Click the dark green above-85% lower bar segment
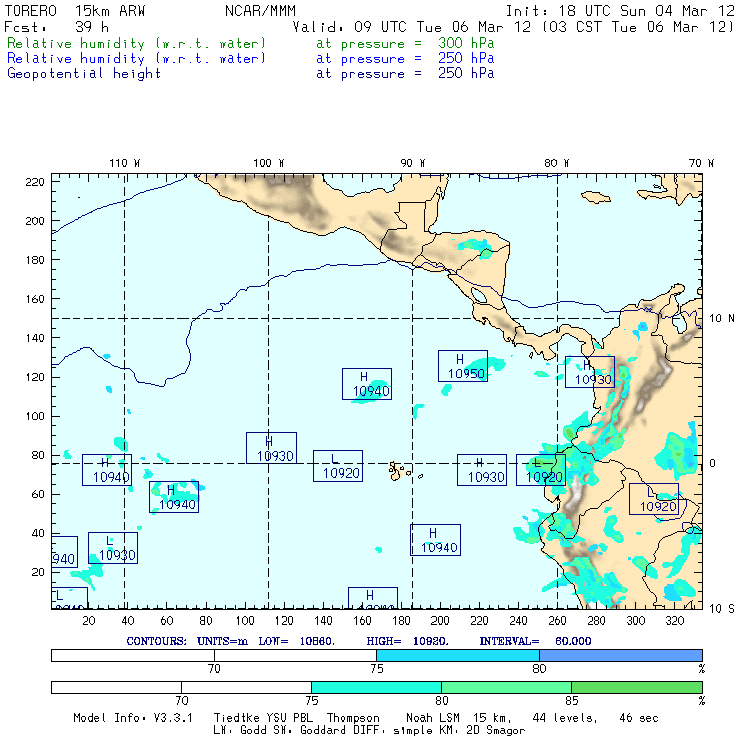Viewport: 740px width, 740px height. [637, 687]
